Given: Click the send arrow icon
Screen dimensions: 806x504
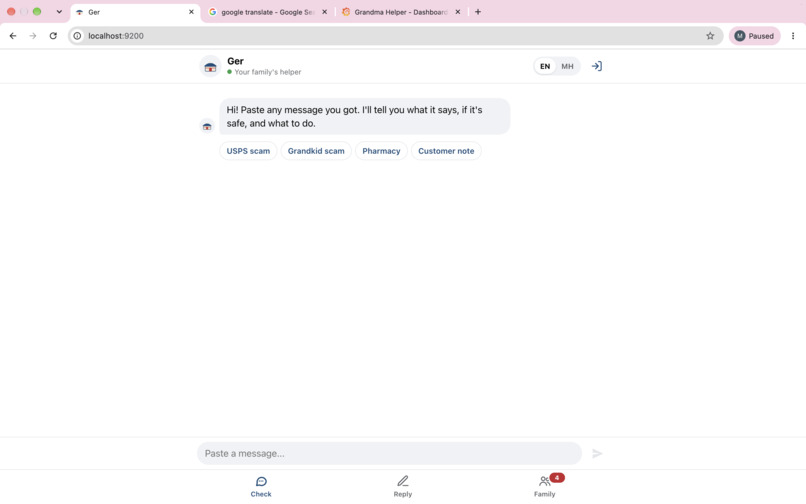Looking at the screenshot, I should tap(597, 454).
